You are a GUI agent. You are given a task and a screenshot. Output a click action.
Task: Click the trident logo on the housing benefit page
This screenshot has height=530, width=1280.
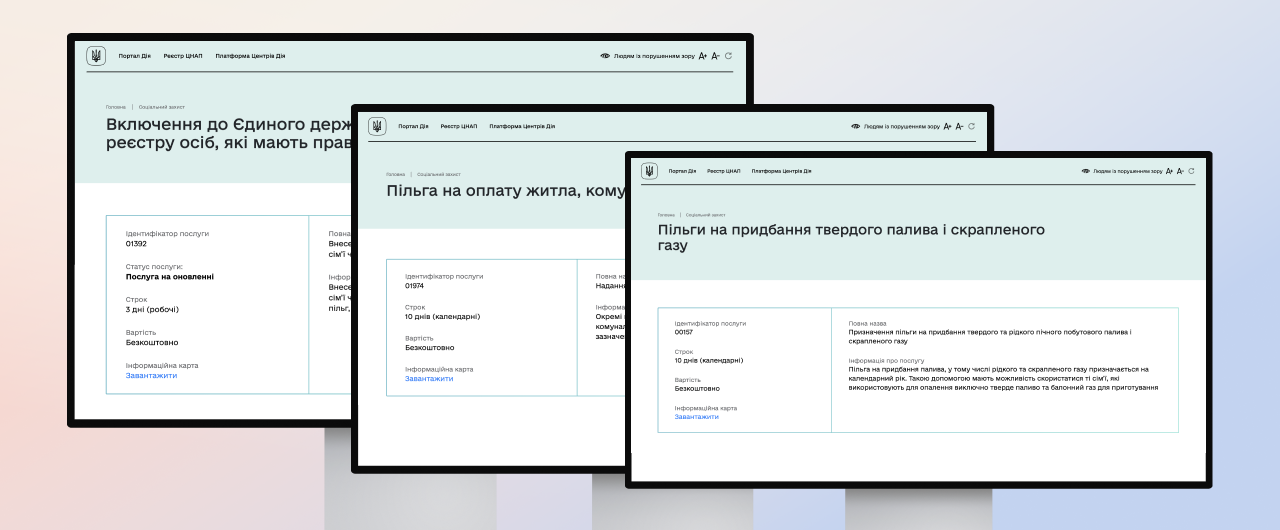pos(377,126)
